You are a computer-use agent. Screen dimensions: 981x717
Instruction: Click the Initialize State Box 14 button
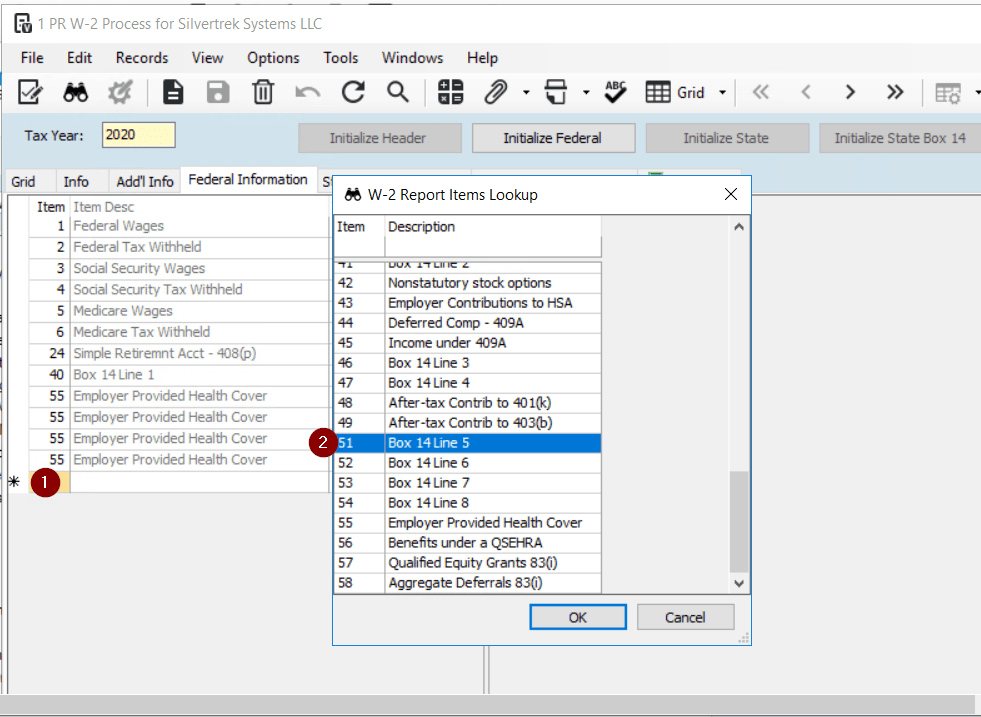pyautogui.click(x=900, y=138)
